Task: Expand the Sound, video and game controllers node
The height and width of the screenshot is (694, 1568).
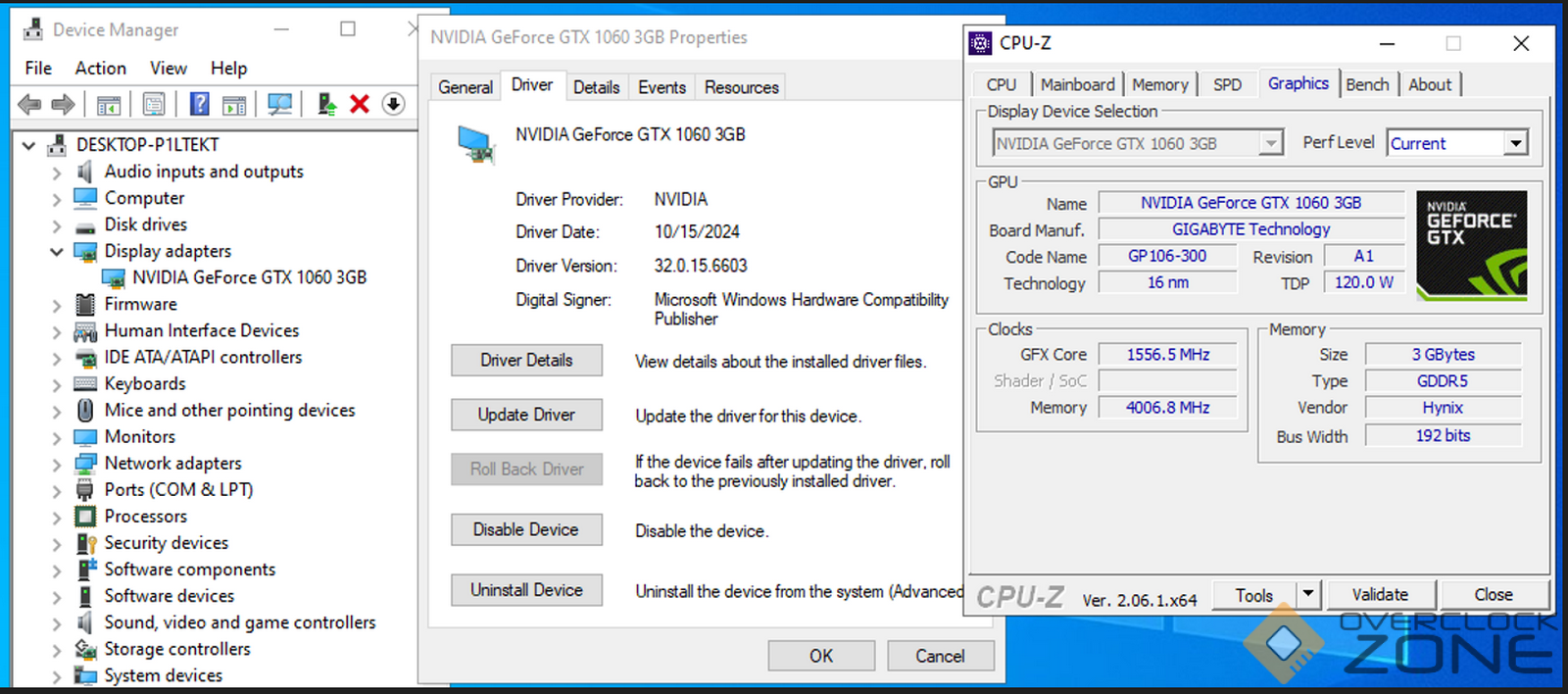Action: coord(56,622)
